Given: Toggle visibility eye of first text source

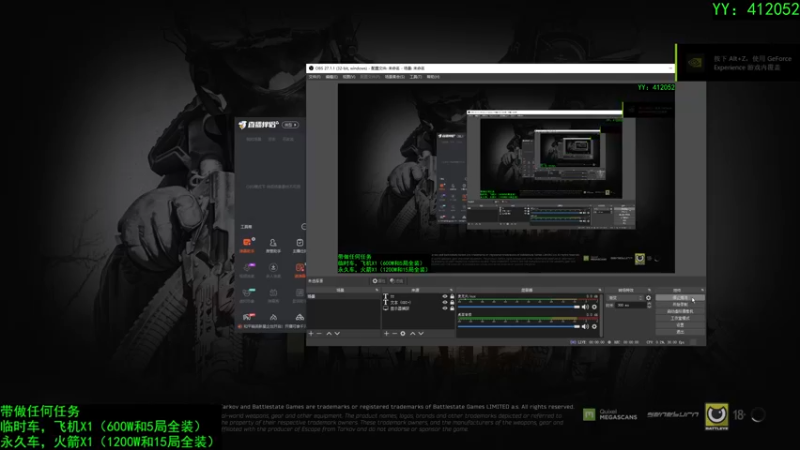Looking at the screenshot, I should pos(444,296).
